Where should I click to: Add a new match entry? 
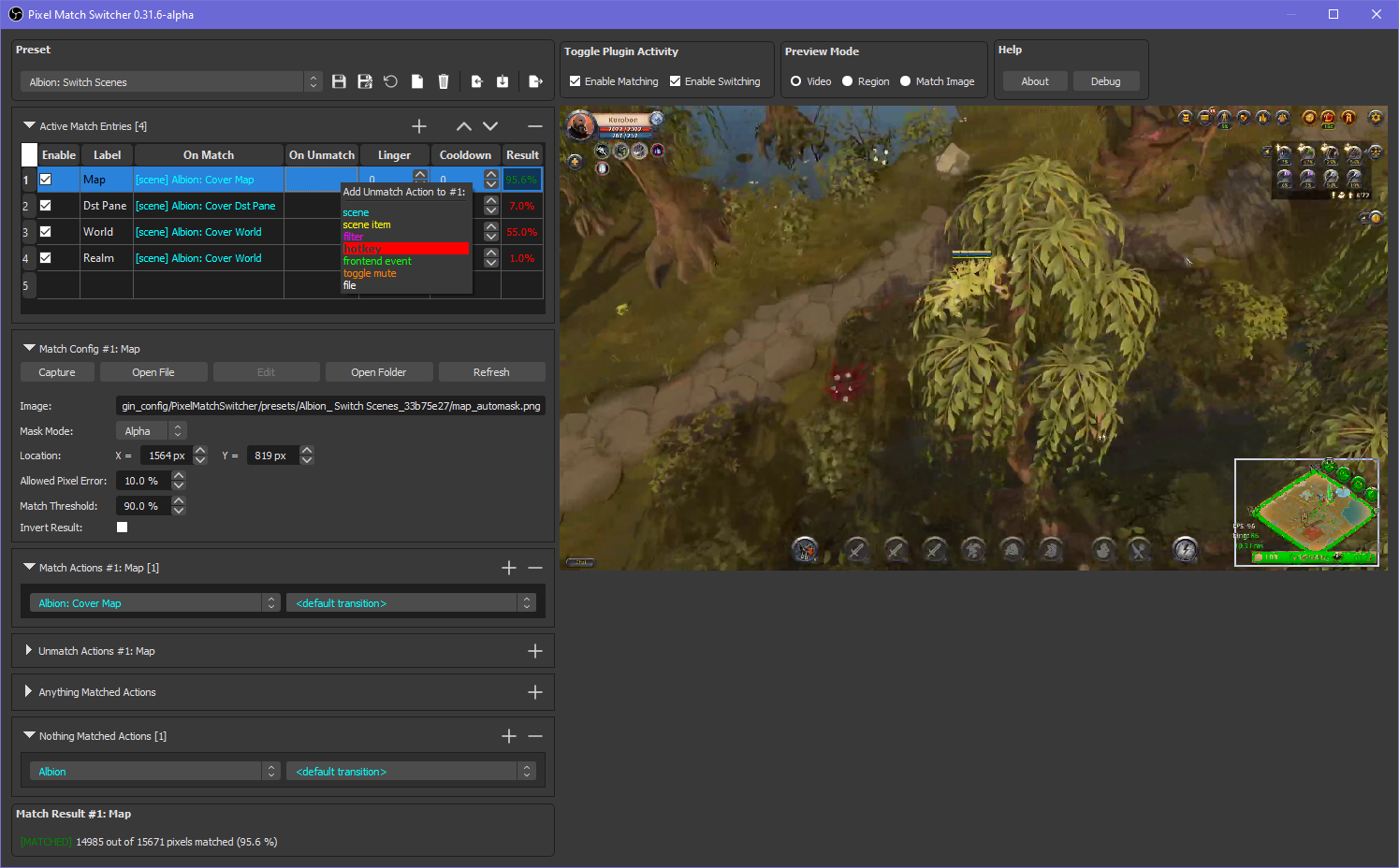(x=419, y=126)
